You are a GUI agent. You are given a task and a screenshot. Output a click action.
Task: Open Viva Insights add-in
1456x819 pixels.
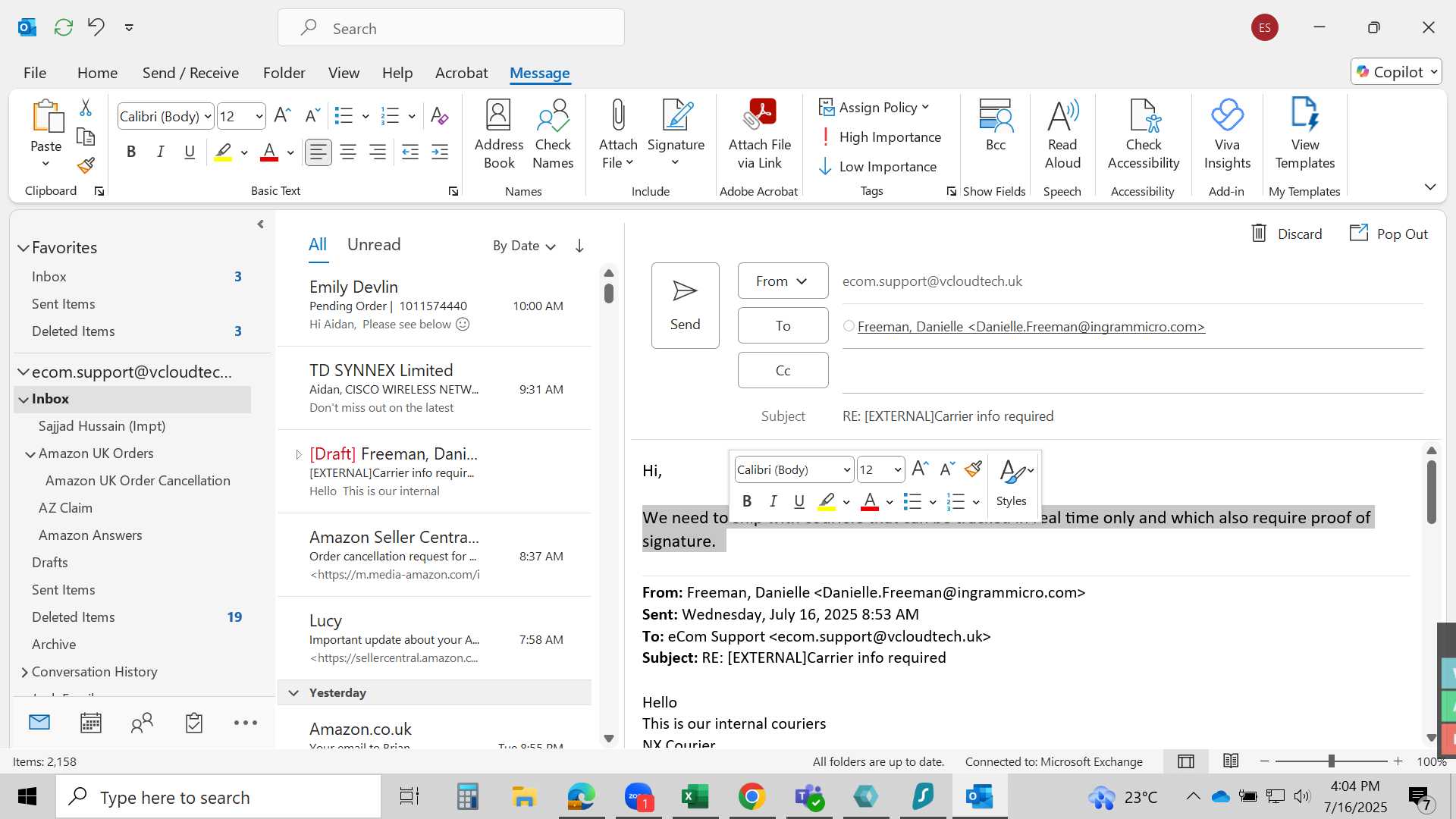1227,135
